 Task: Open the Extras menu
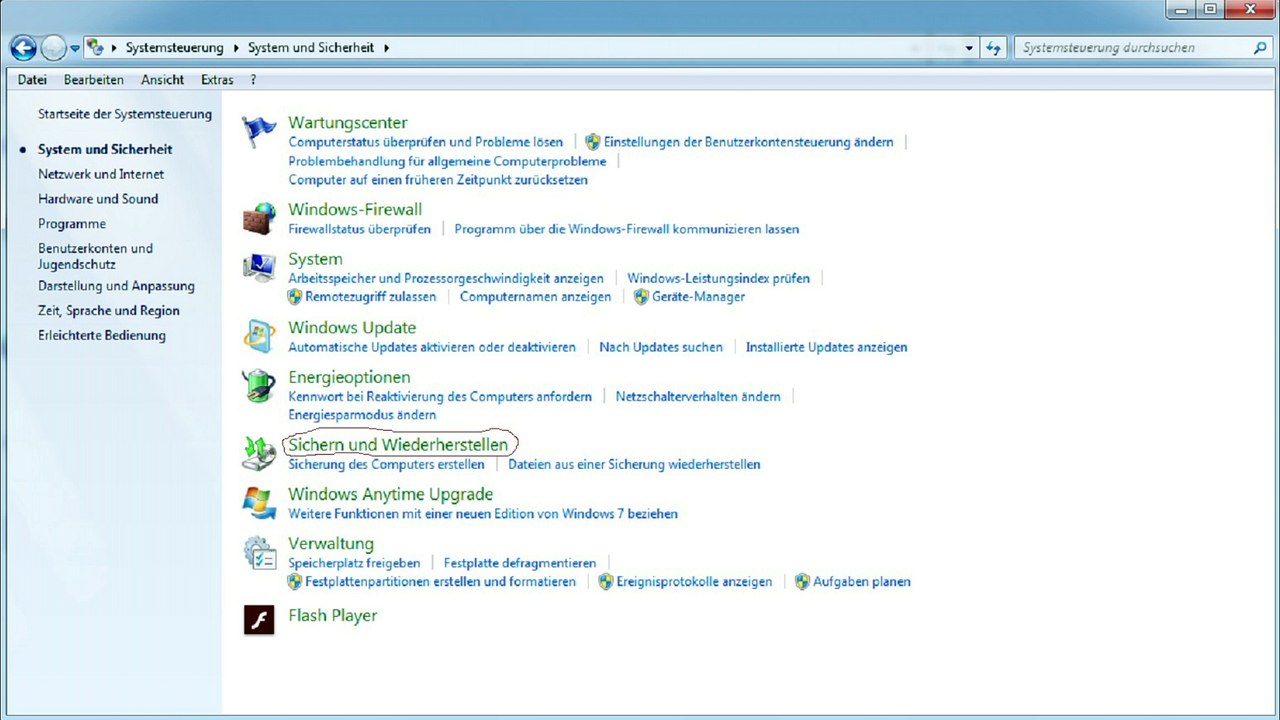point(217,80)
